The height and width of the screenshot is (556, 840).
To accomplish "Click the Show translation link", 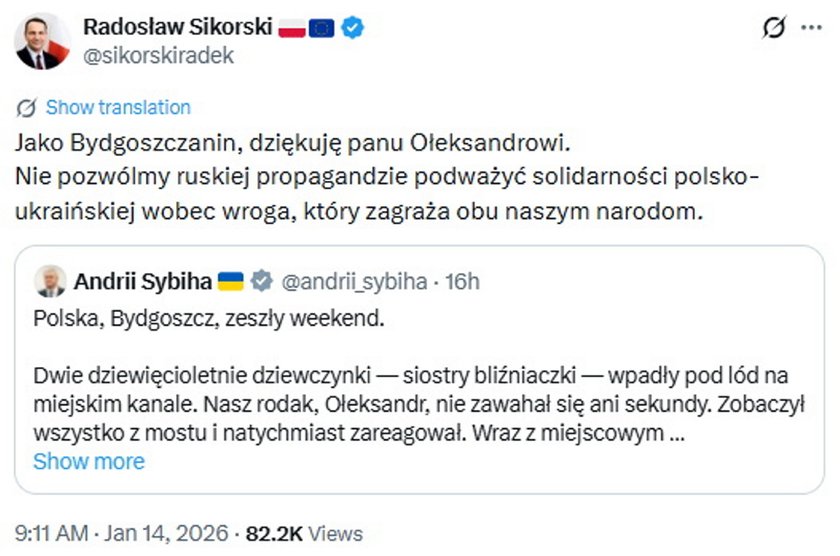I will point(118,108).
